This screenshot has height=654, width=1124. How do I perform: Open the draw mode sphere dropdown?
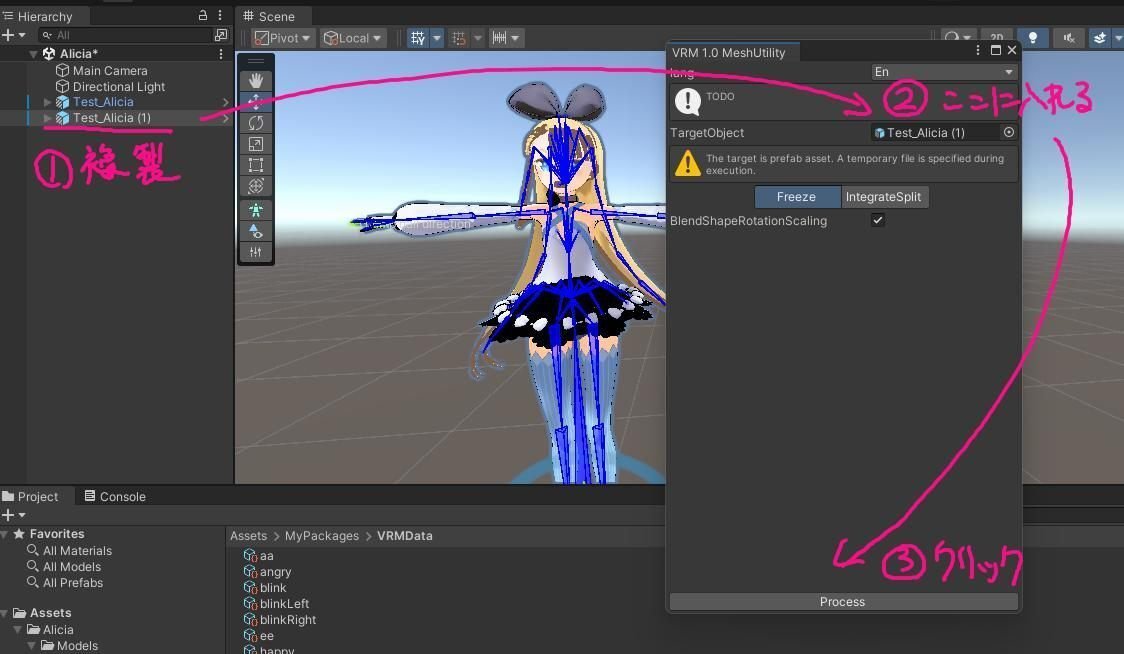957,38
